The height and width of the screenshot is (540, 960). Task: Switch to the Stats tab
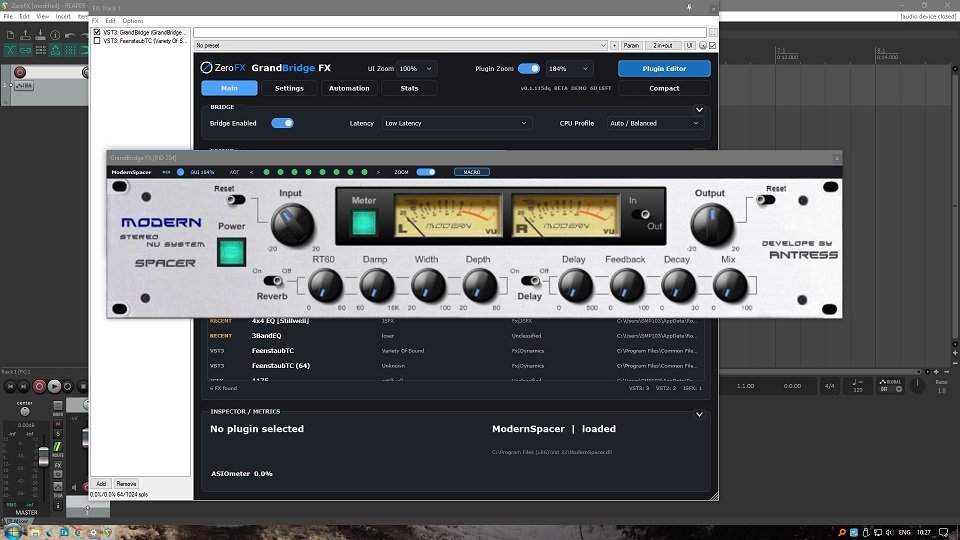pyautogui.click(x=409, y=88)
